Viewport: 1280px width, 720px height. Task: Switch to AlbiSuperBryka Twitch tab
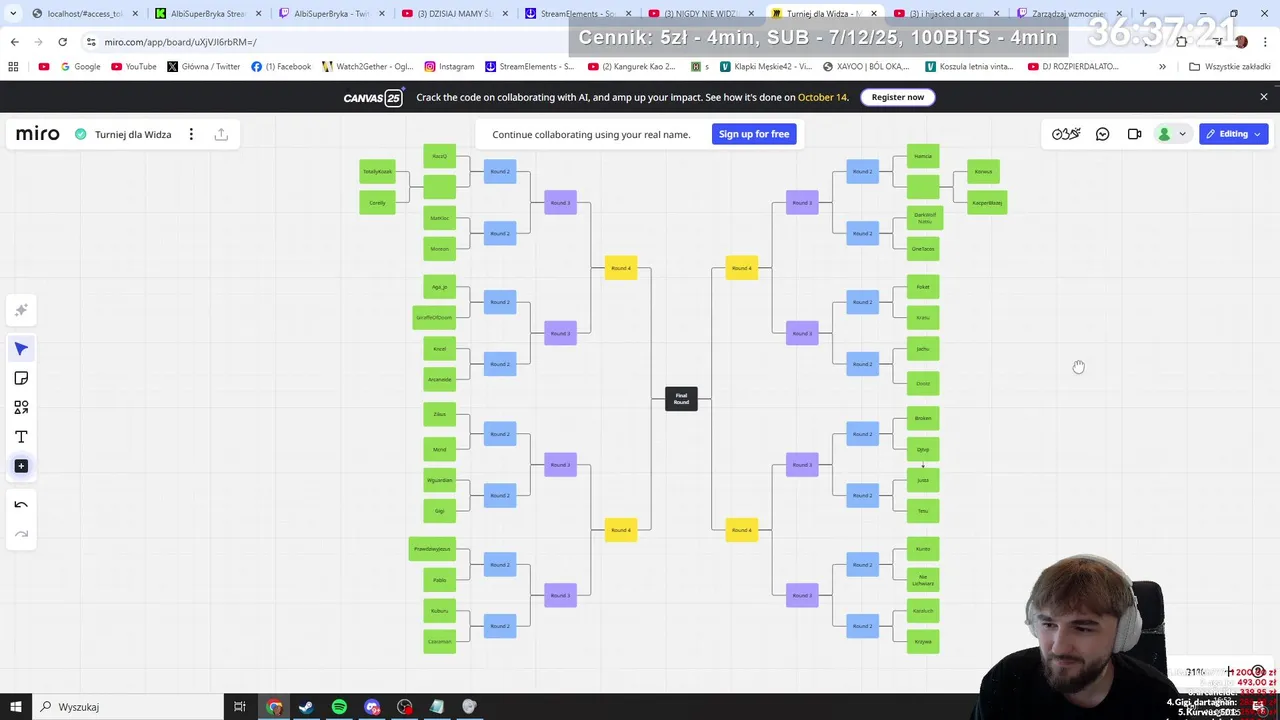(331, 14)
